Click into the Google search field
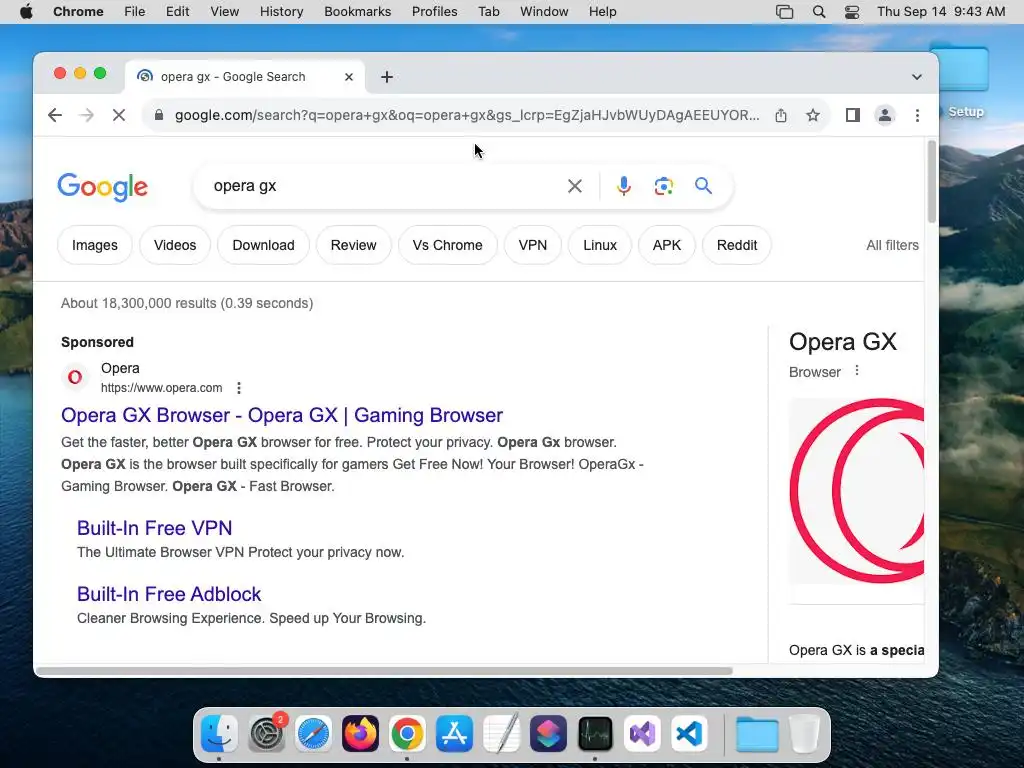 click(x=385, y=186)
